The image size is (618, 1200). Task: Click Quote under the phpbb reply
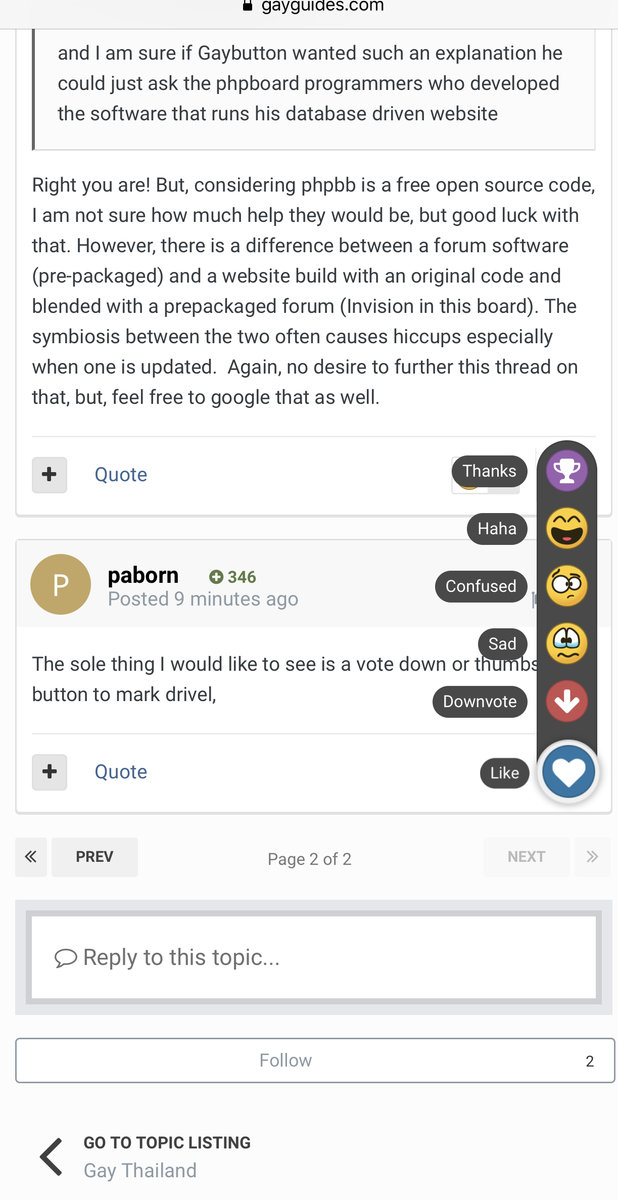click(x=121, y=475)
